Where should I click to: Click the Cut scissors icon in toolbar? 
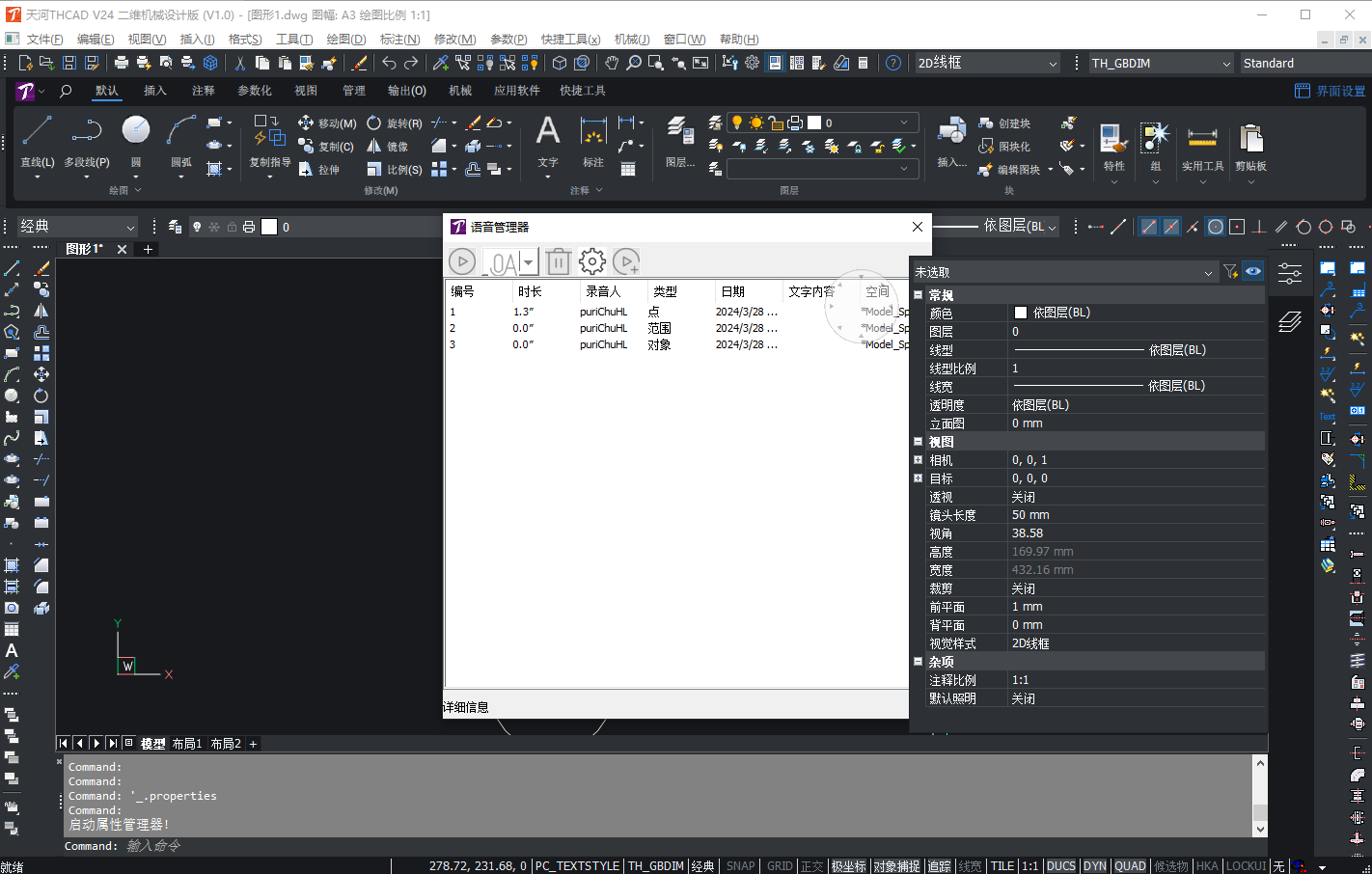click(239, 63)
